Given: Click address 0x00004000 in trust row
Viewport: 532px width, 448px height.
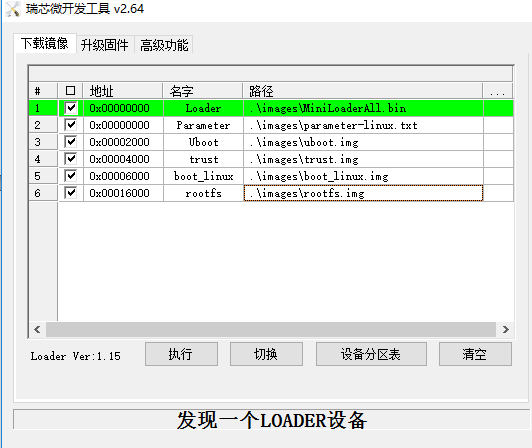Looking at the screenshot, I should tap(124, 159).
